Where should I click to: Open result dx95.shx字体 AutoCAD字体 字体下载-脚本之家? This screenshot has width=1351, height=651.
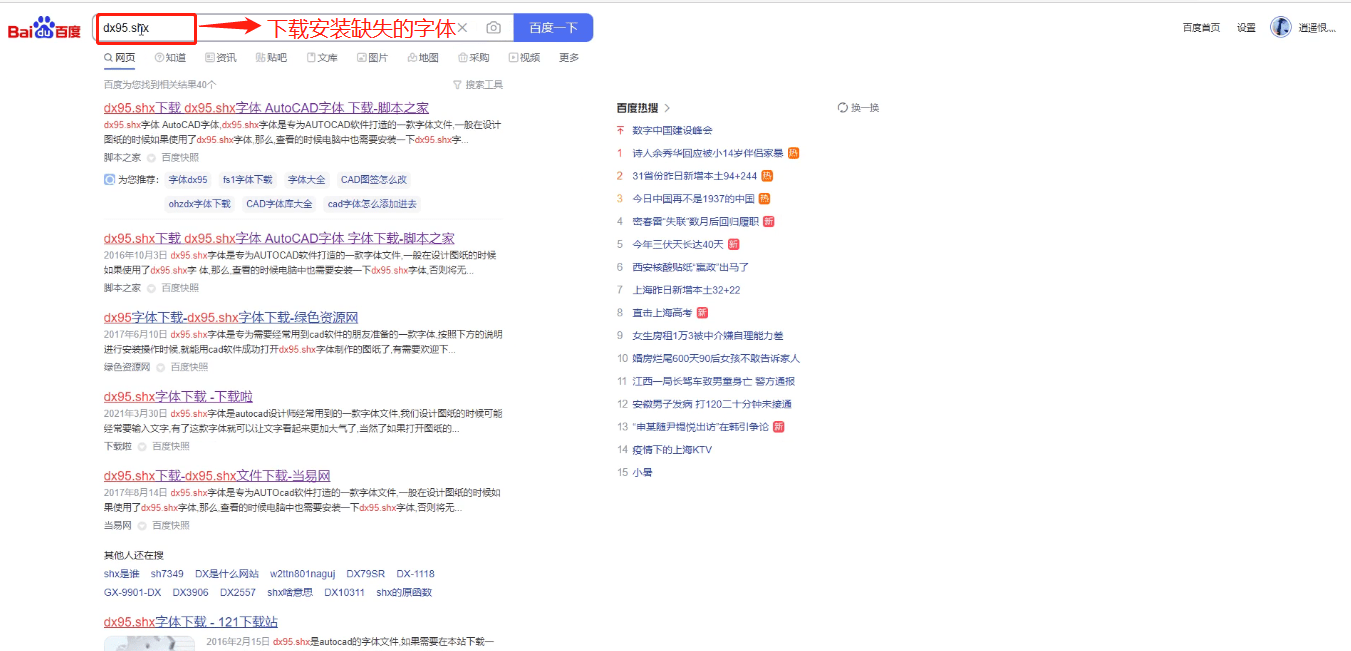pyautogui.click(x=279, y=238)
